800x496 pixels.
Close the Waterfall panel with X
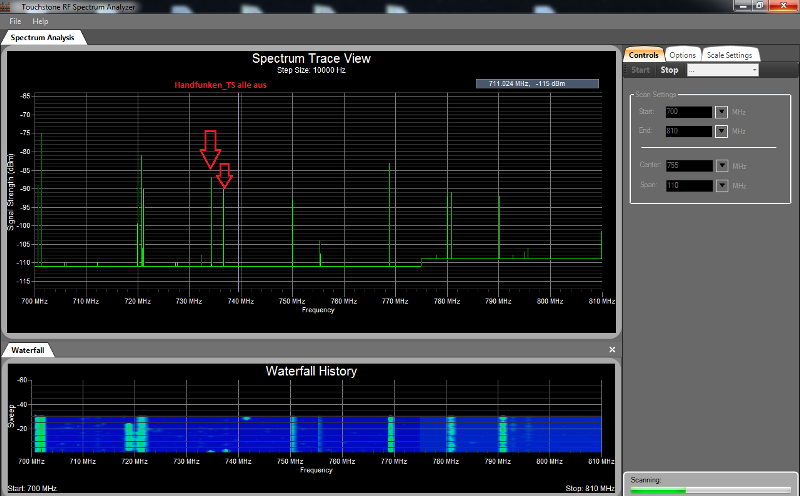pos(612,350)
